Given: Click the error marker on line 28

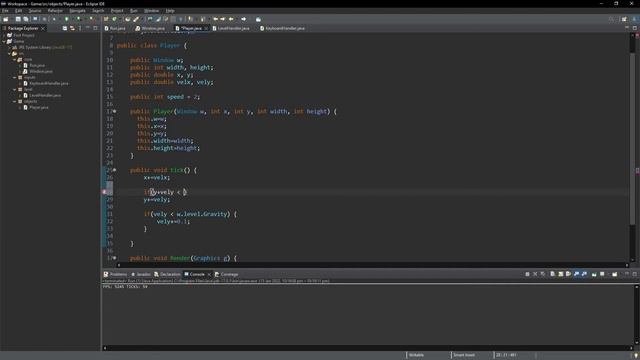Looking at the screenshot, I should tap(104, 192).
